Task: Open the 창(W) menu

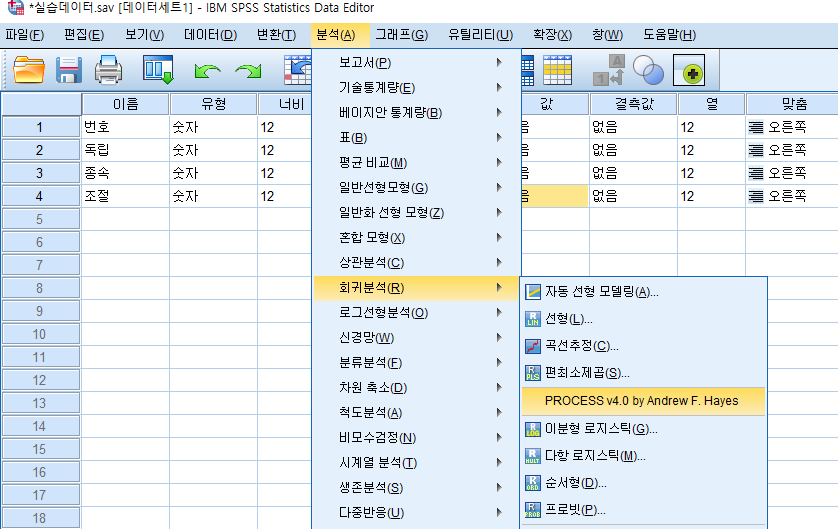Action: point(608,35)
